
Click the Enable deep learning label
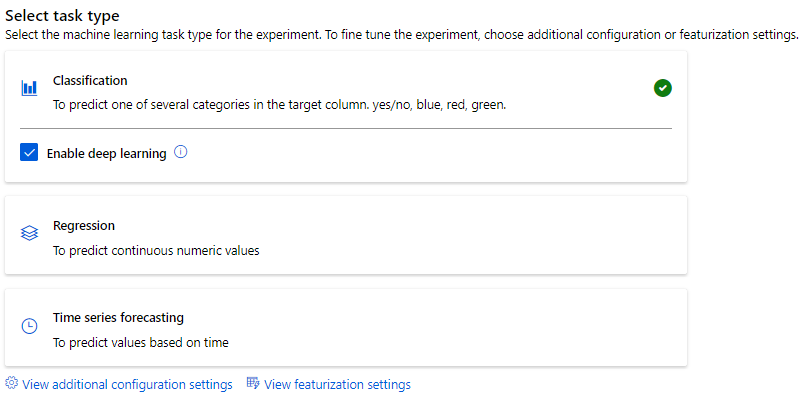point(106,154)
